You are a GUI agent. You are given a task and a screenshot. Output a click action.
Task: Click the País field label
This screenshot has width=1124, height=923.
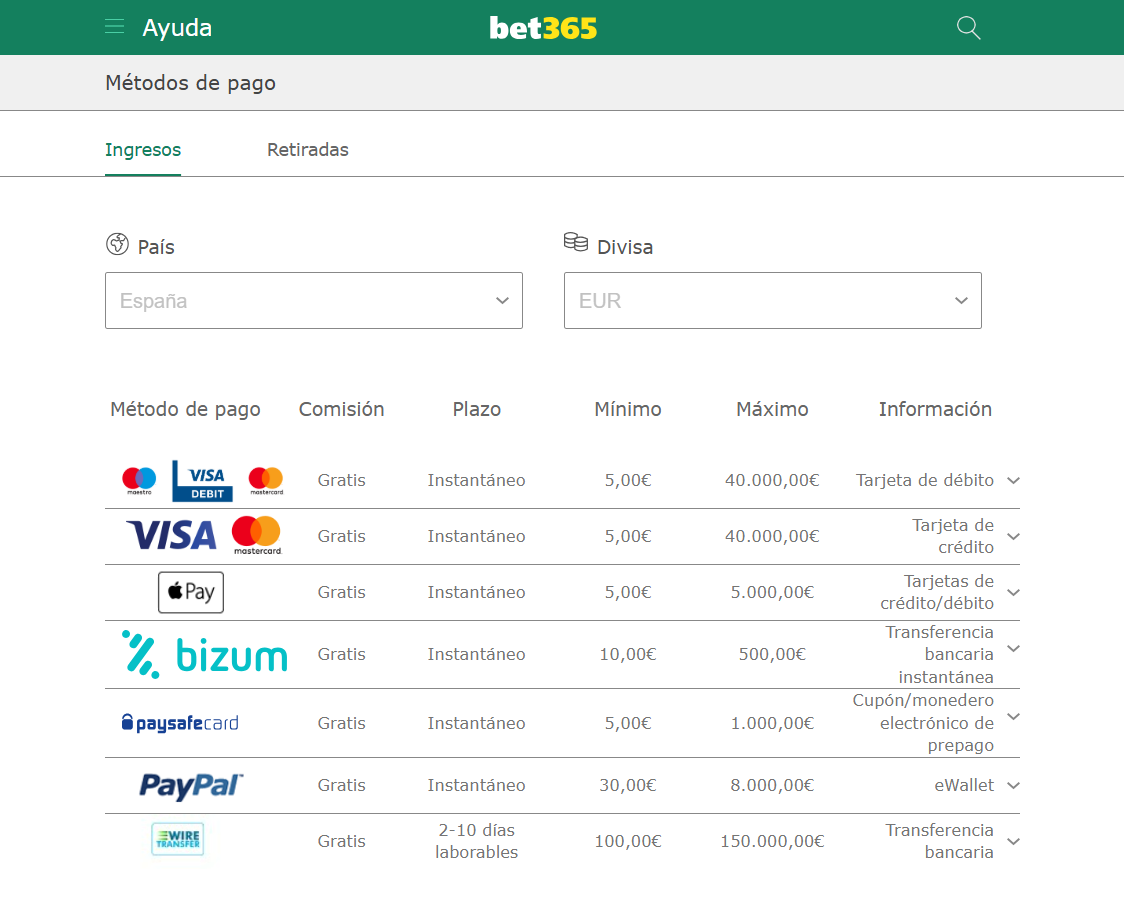[x=156, y=247]
